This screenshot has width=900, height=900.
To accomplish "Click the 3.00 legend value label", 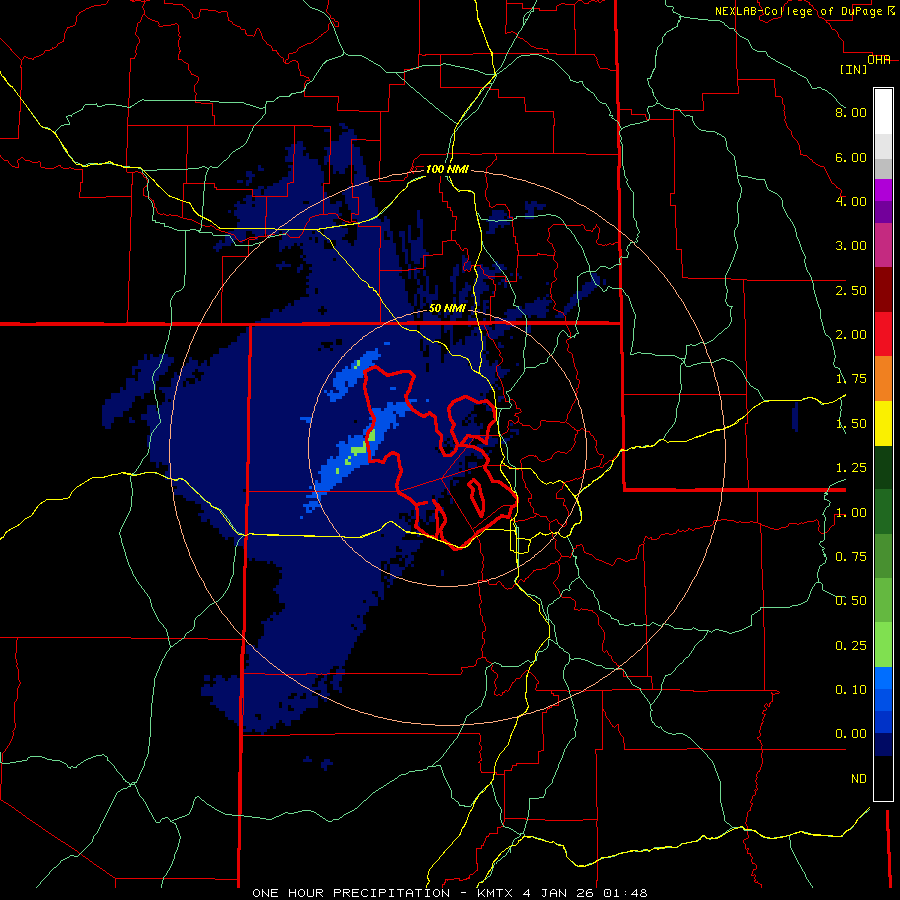I will click(851, 246).
